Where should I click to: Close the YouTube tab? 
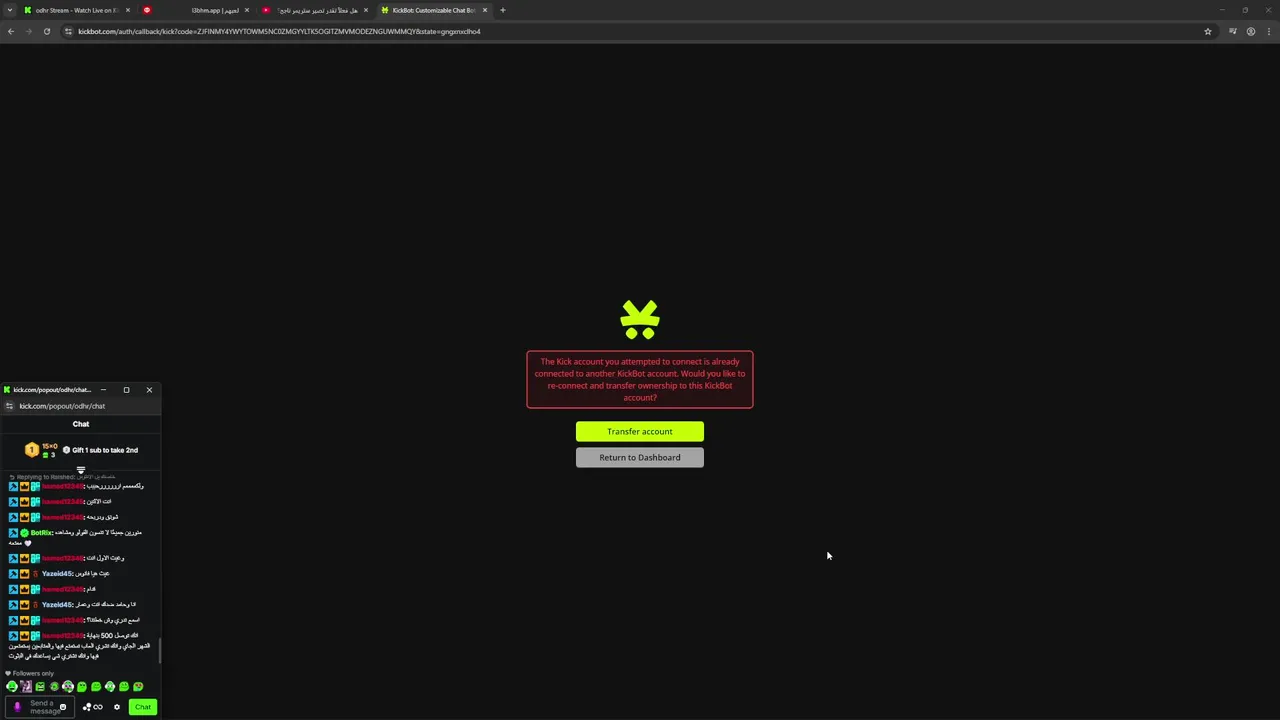[x=365, y=10]
